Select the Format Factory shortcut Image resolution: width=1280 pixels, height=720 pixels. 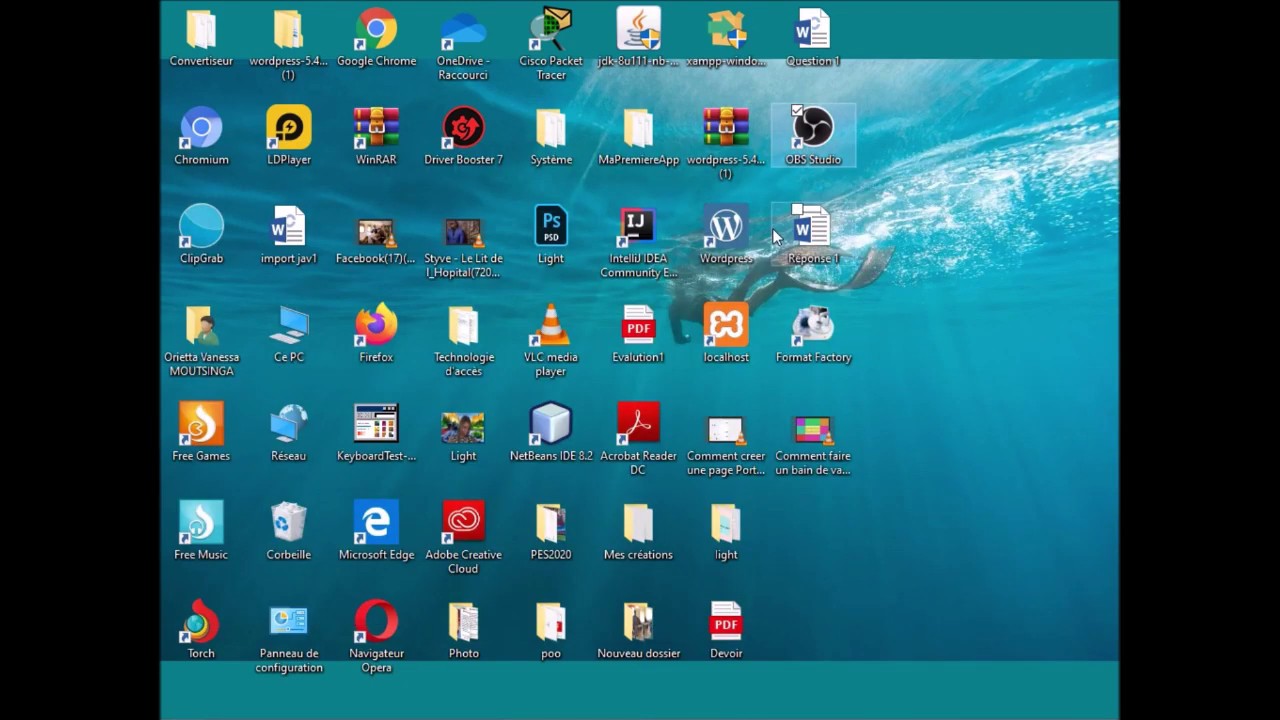click(813, 325)
